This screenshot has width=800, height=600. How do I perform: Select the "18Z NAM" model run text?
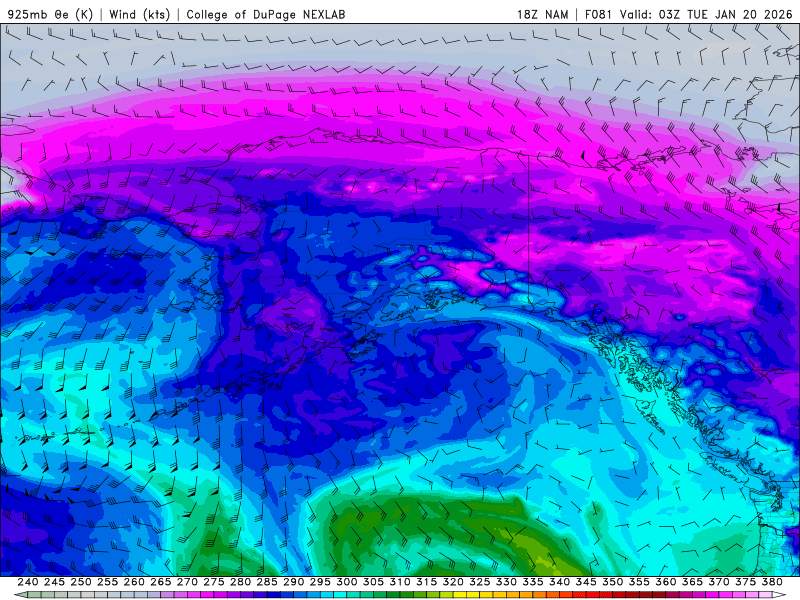click(x=543, y=14)
